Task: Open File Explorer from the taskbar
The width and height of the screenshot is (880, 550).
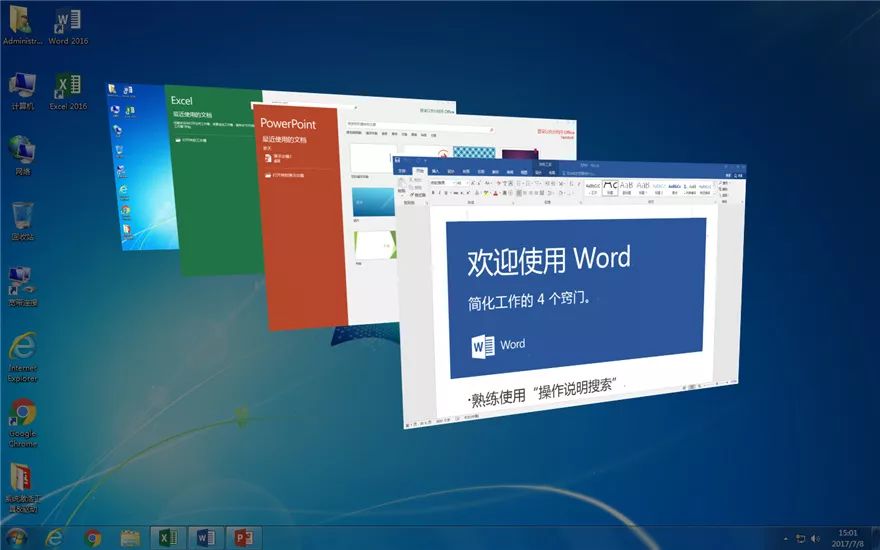Action: 130,538
